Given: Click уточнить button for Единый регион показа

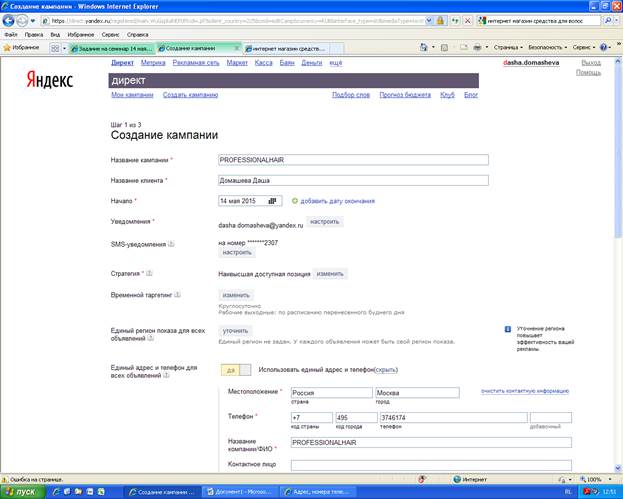Looking at the screenshot, I should [235, 331].
